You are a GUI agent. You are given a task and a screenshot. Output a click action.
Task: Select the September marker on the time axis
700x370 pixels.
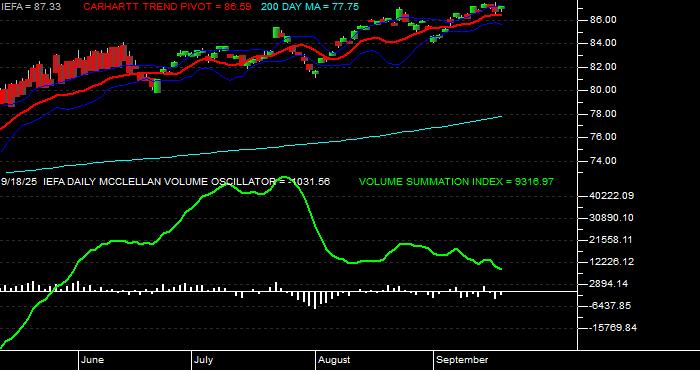tap(462, 360)
